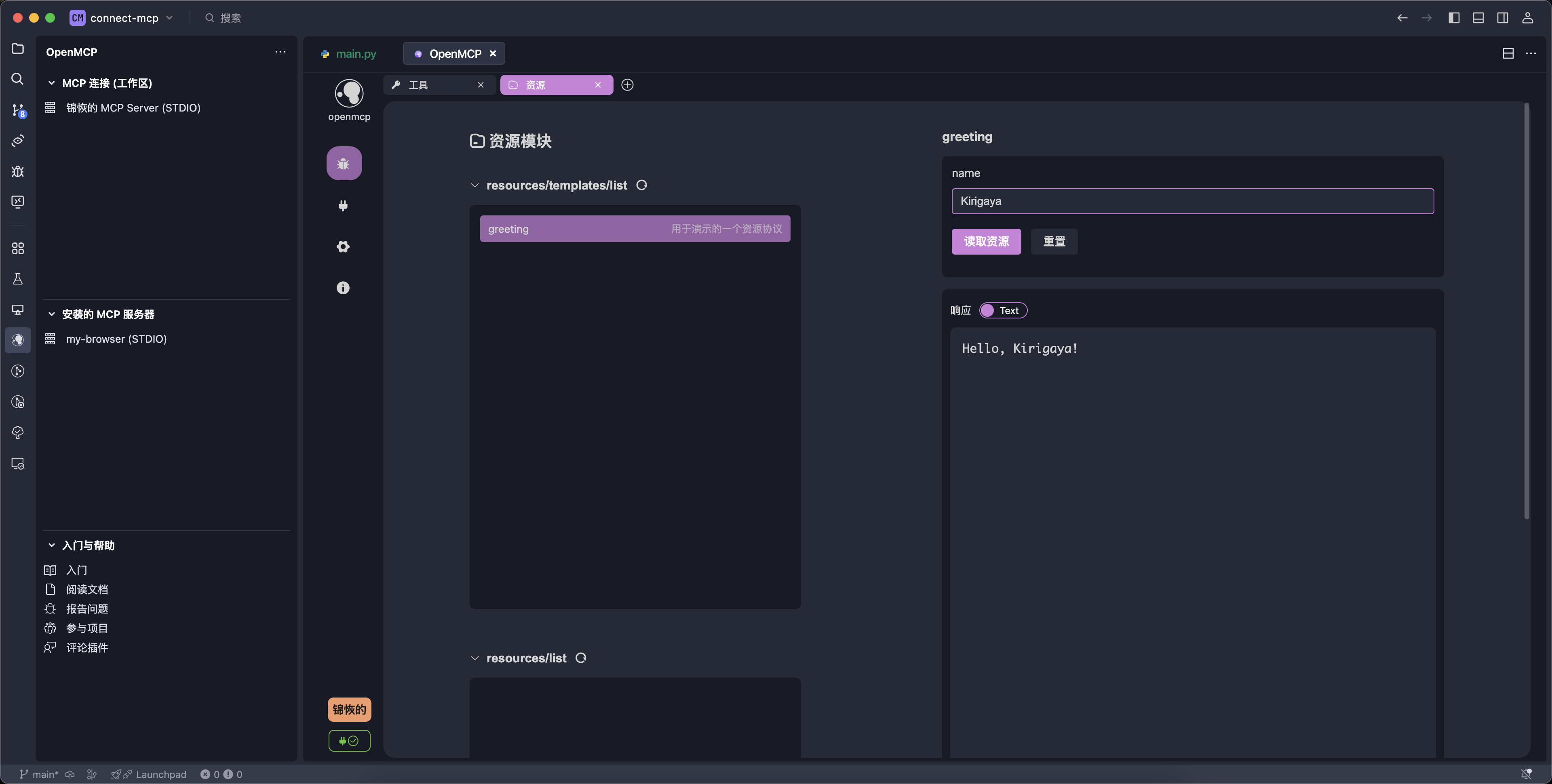Image resolution: width=1552 pixels, height=784 pixels.
Task: Open the Extensions view in the activity bar
Action: click(x=17, y=248)
